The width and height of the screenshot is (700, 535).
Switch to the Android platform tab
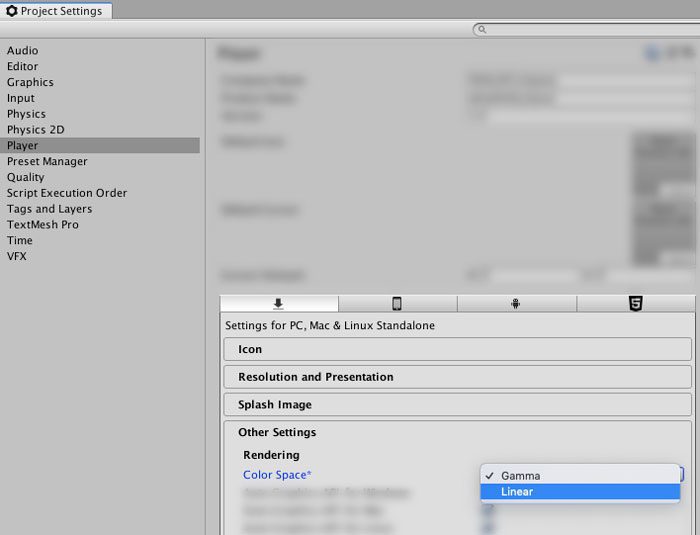click(516, 304)
